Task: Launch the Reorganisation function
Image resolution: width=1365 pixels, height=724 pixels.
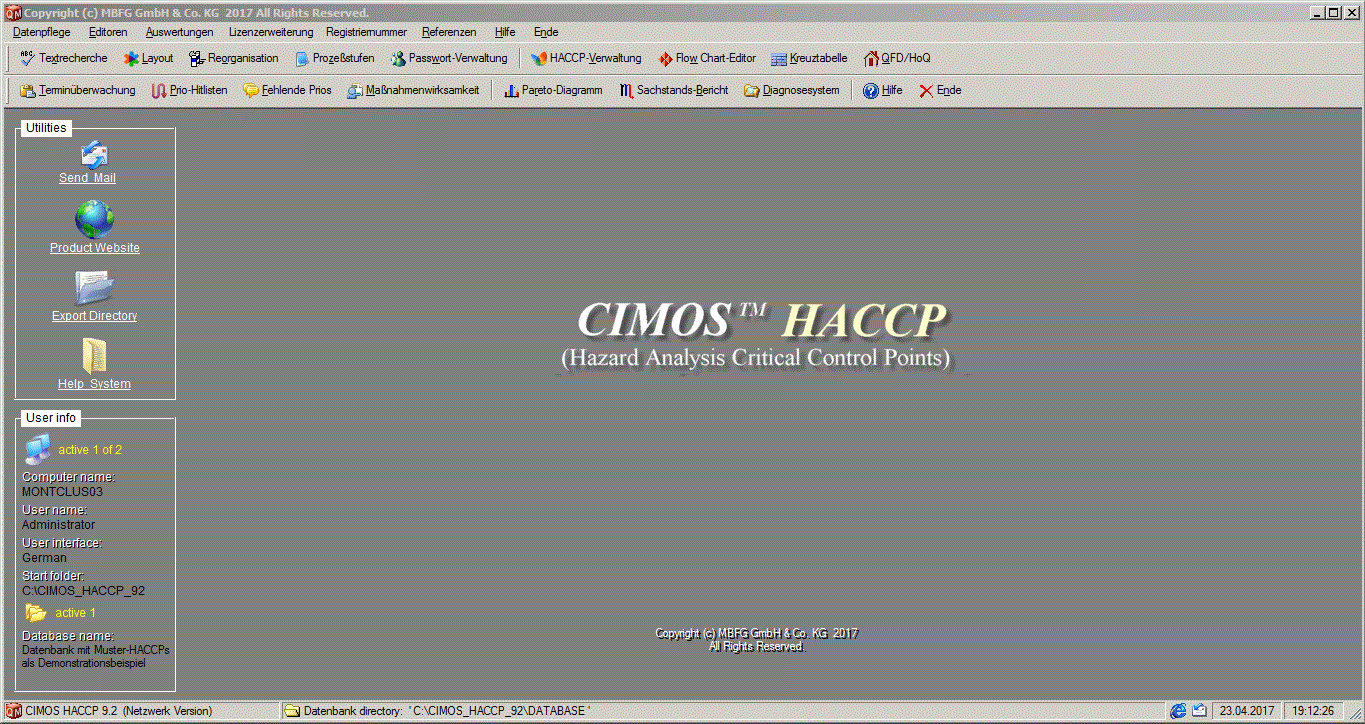Action: [234, 58]
